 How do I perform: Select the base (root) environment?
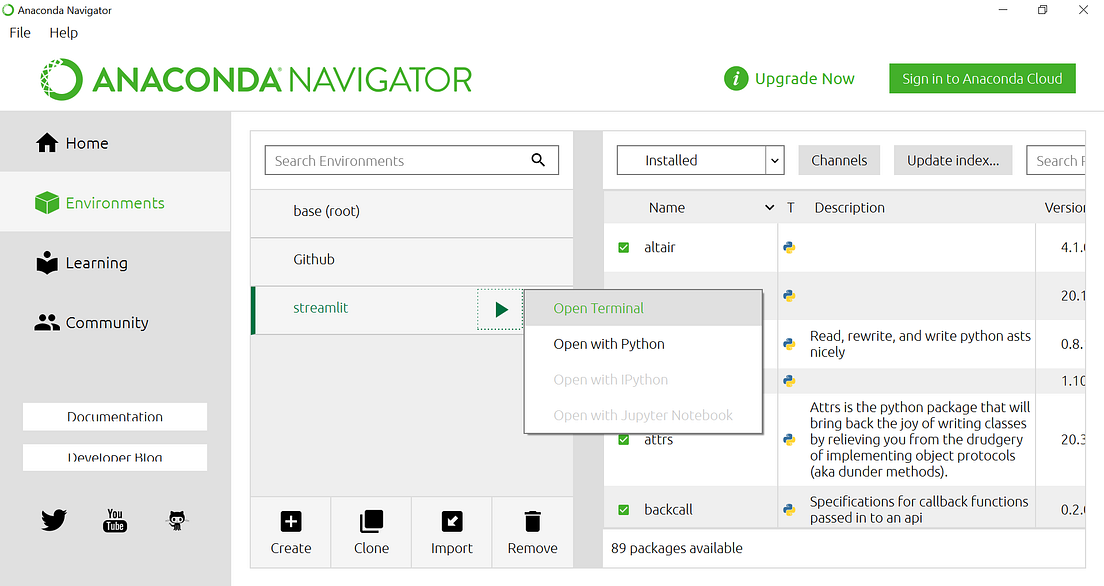click(412, 211)
